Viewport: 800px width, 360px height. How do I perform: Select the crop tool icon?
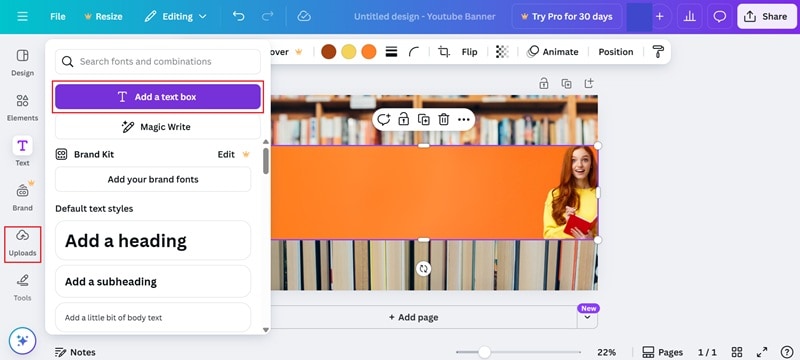point(444,52)
